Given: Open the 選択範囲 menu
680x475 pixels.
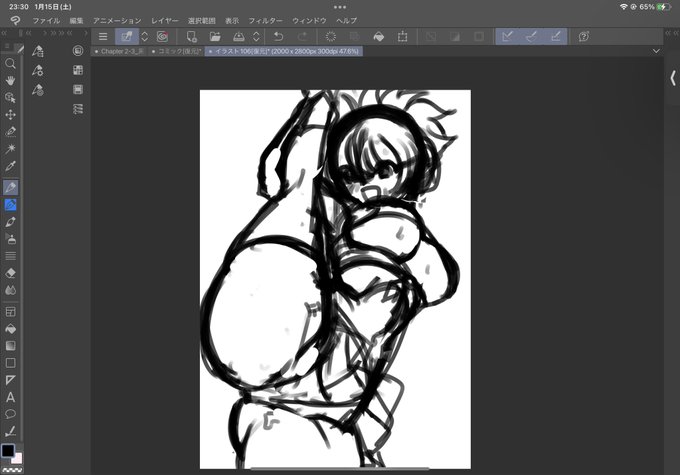Looking at the screenshot, I should [x=202, y=20].
